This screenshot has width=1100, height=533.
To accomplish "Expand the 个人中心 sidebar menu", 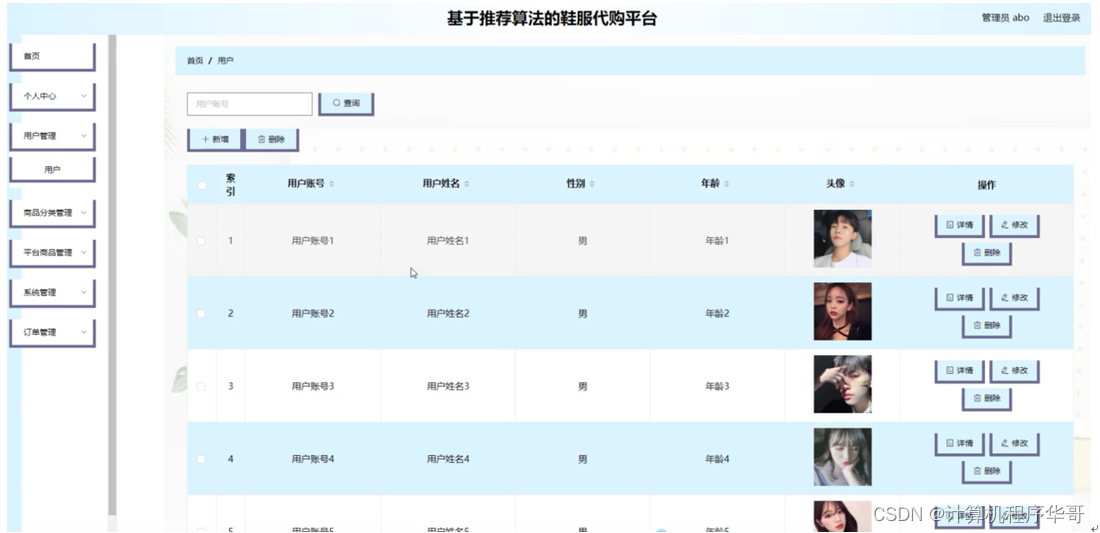I will (x=52, y=97).
